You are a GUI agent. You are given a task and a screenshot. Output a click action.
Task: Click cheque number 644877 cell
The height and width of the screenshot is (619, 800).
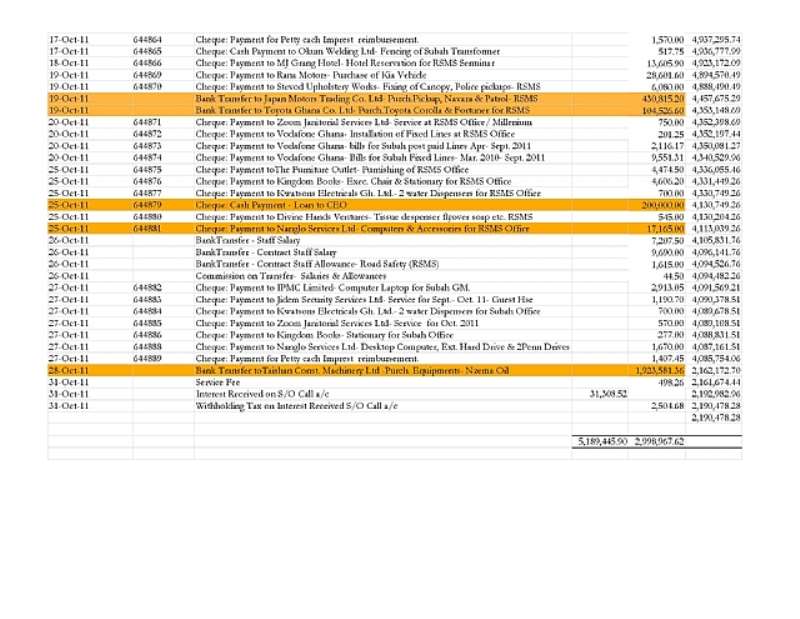pyautogui.click(x=147, y=193)
